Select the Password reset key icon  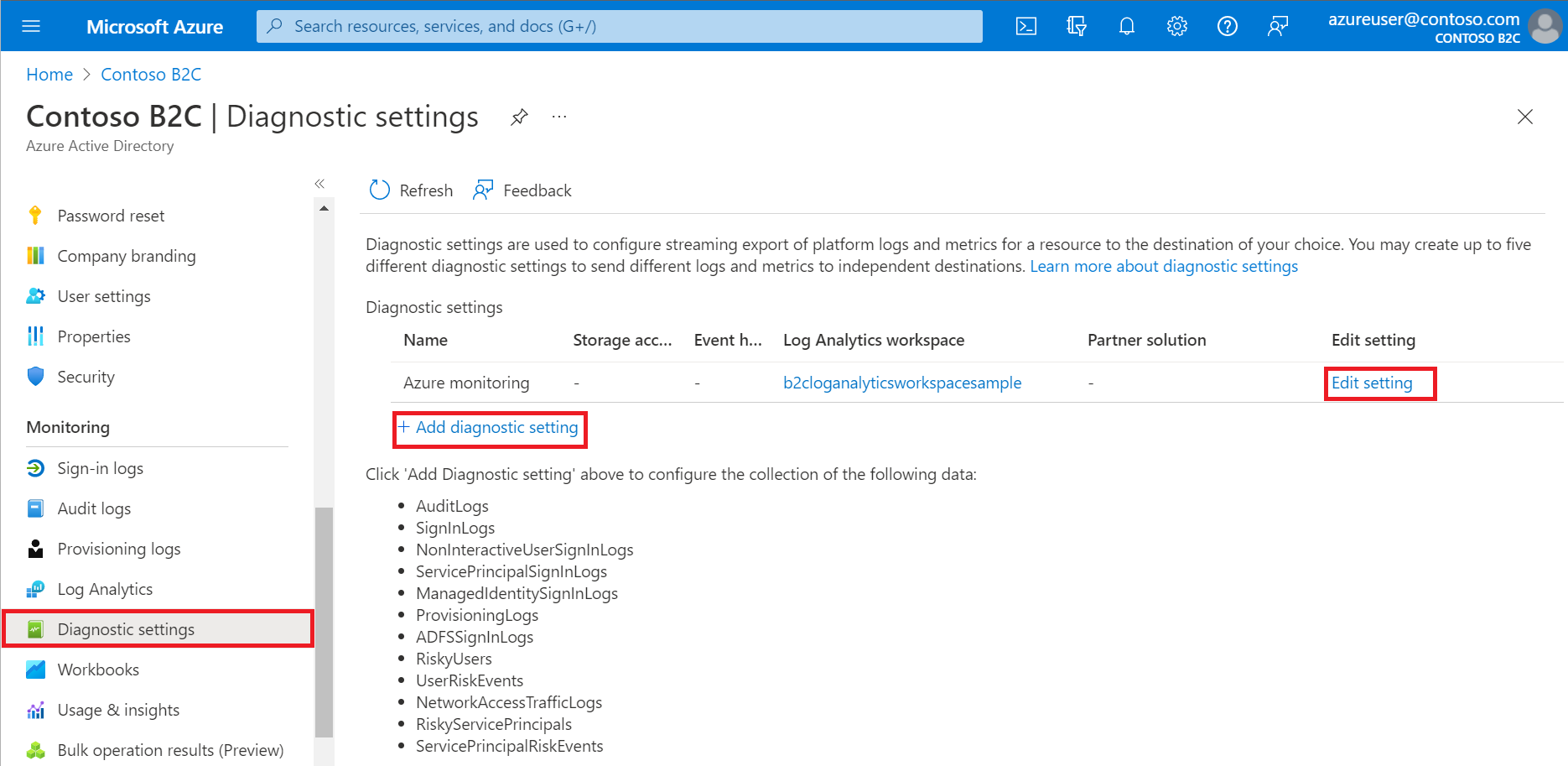35,216
